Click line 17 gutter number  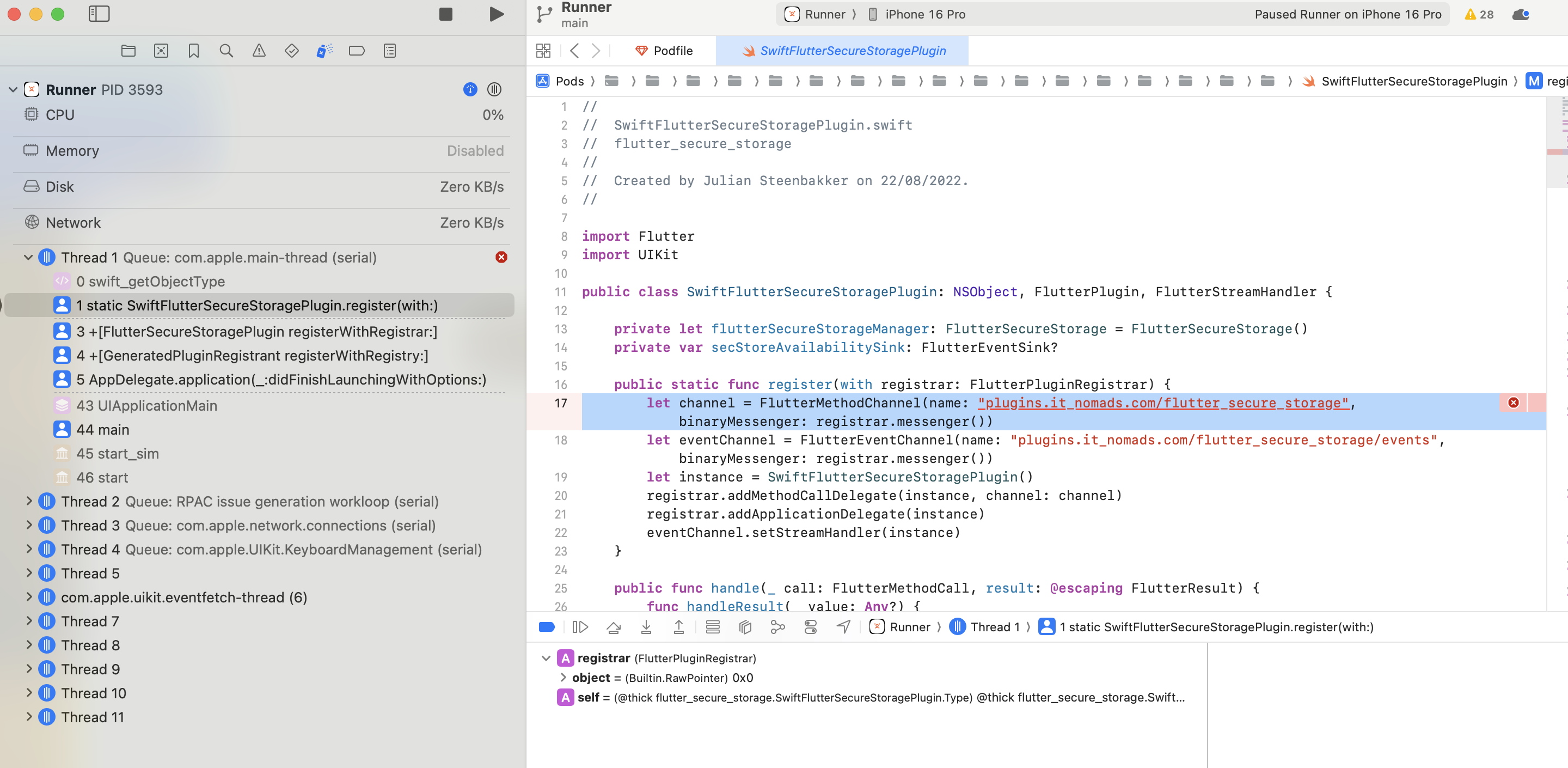[561, 403]
